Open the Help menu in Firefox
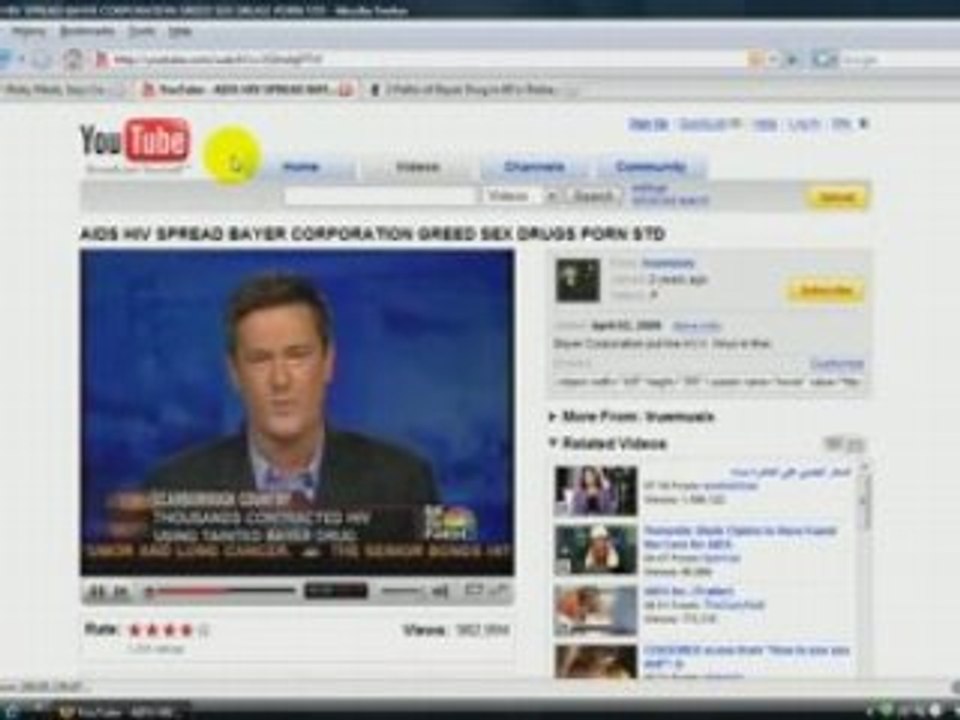 tap(180, 31)
